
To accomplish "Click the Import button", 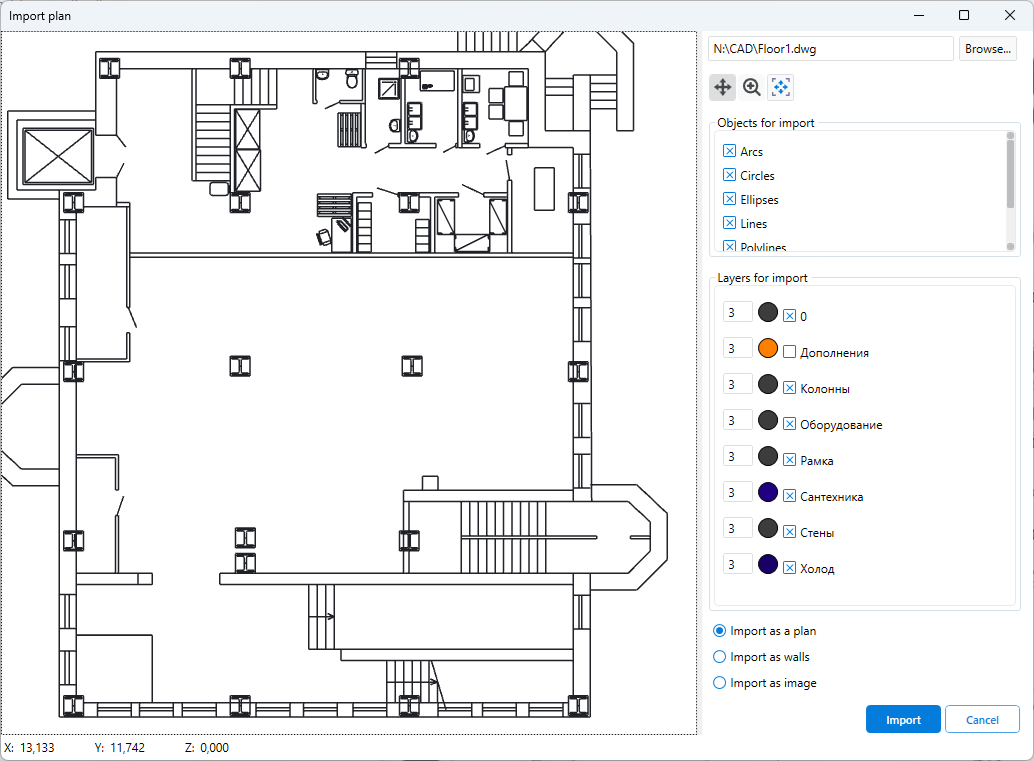I will (x=902, y=719).
